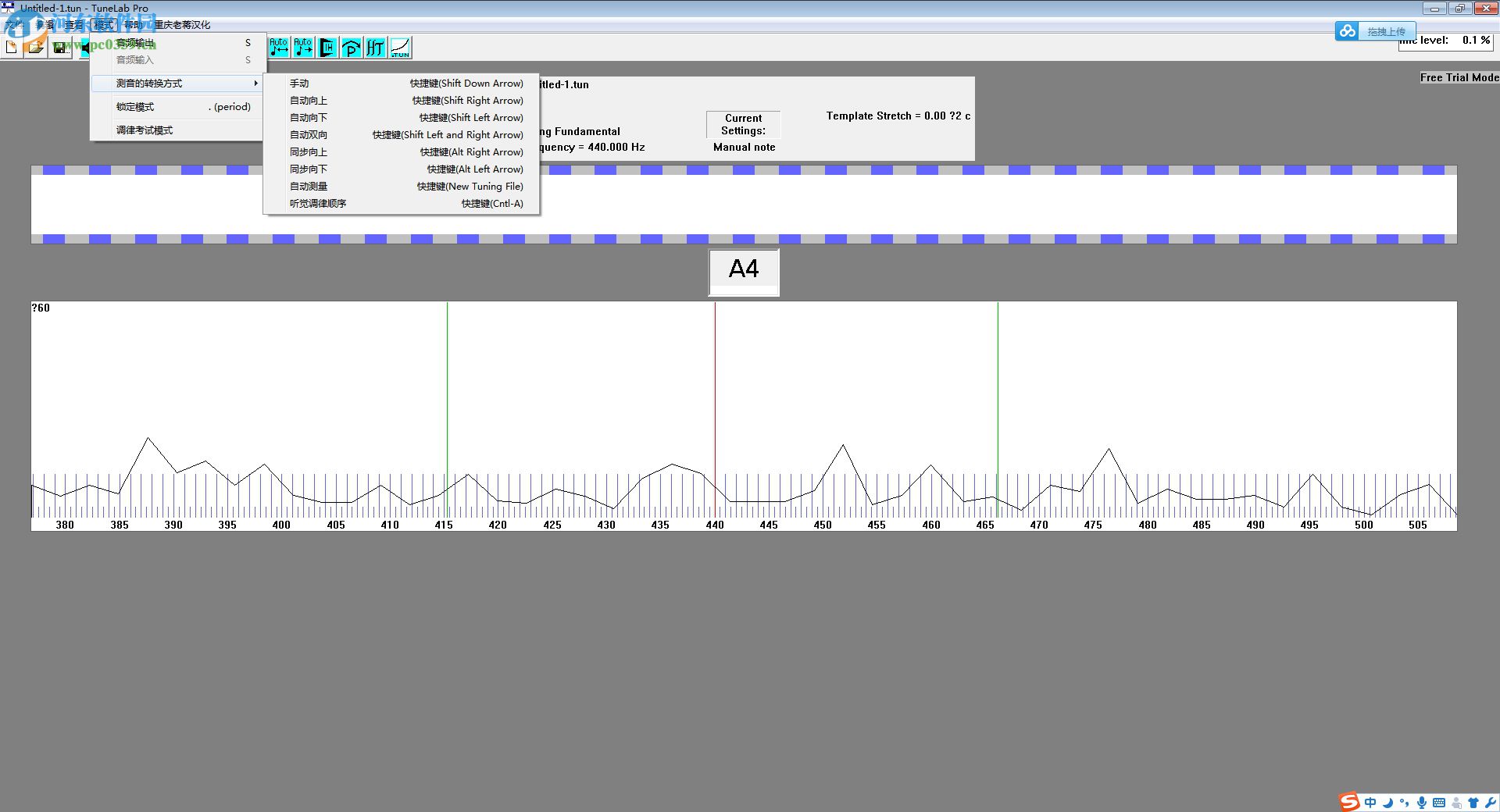
Task: Click the Manual note text
Action: [745, 147]
